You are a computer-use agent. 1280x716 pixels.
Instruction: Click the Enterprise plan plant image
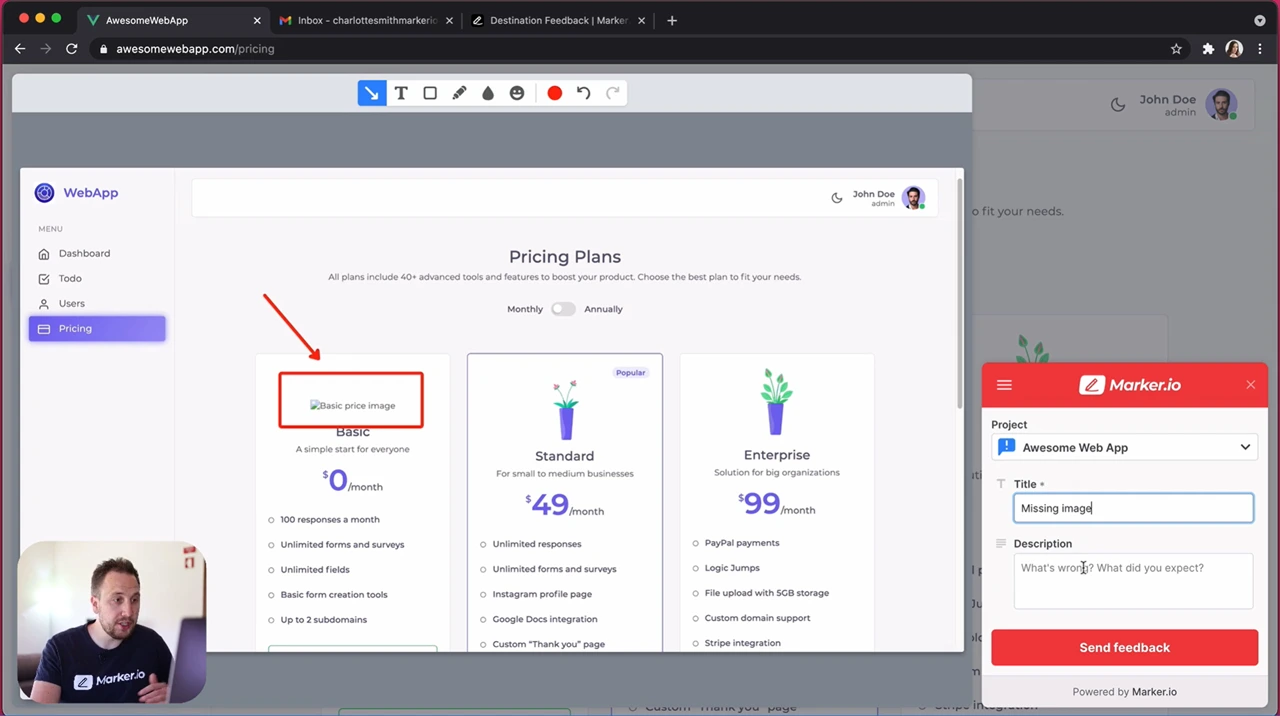coord(777,401)
